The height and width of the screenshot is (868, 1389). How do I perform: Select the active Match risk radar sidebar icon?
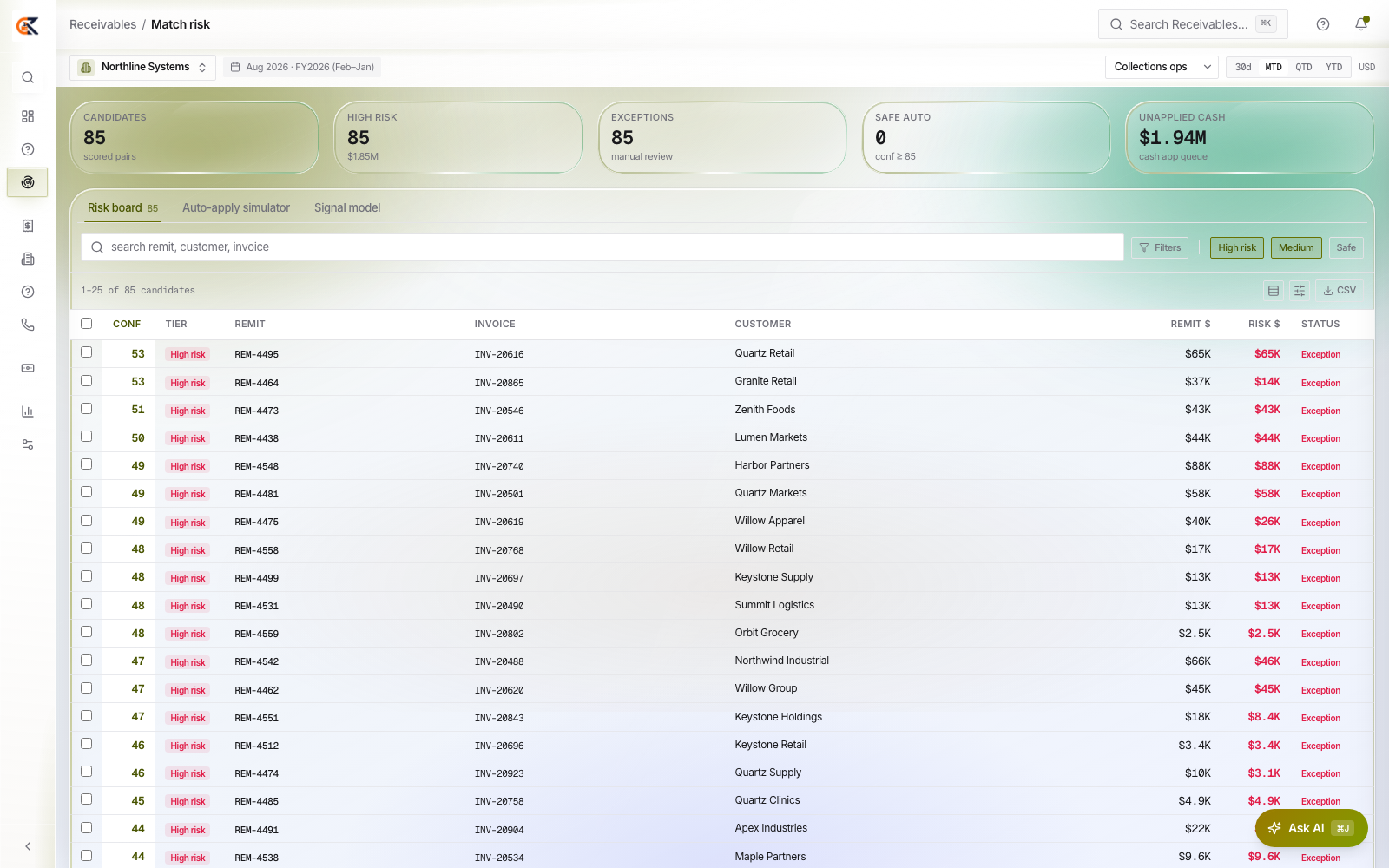tap(28, 182)
